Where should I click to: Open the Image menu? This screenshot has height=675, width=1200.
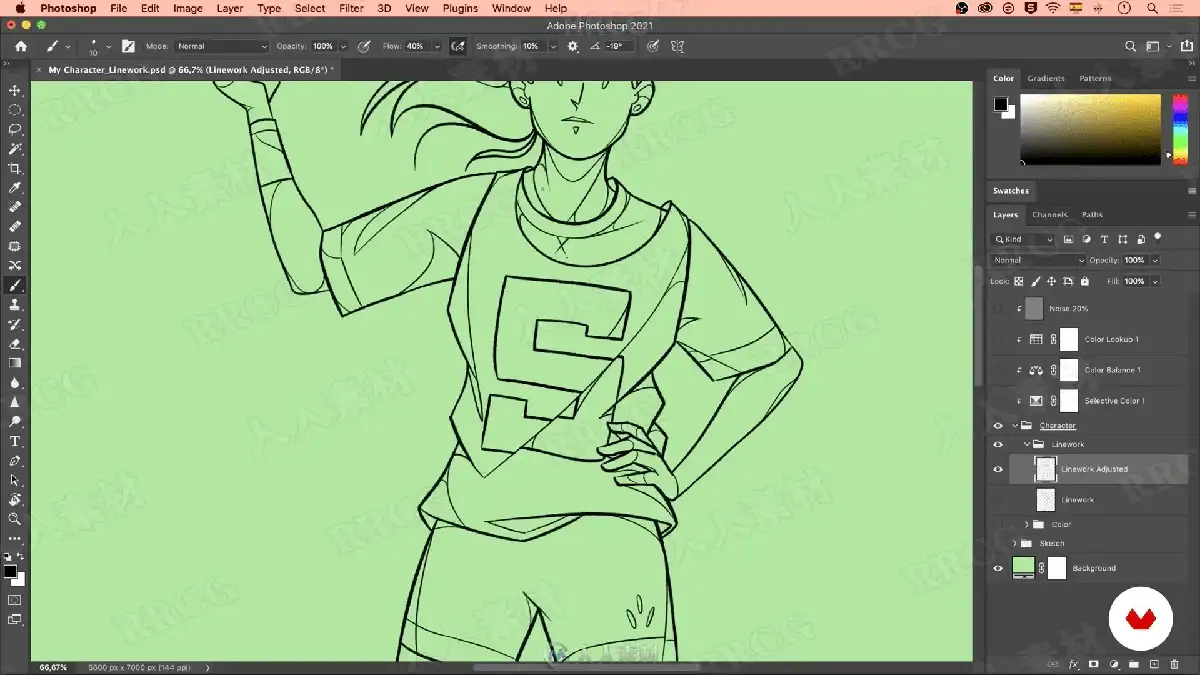(x=188, y=8)
